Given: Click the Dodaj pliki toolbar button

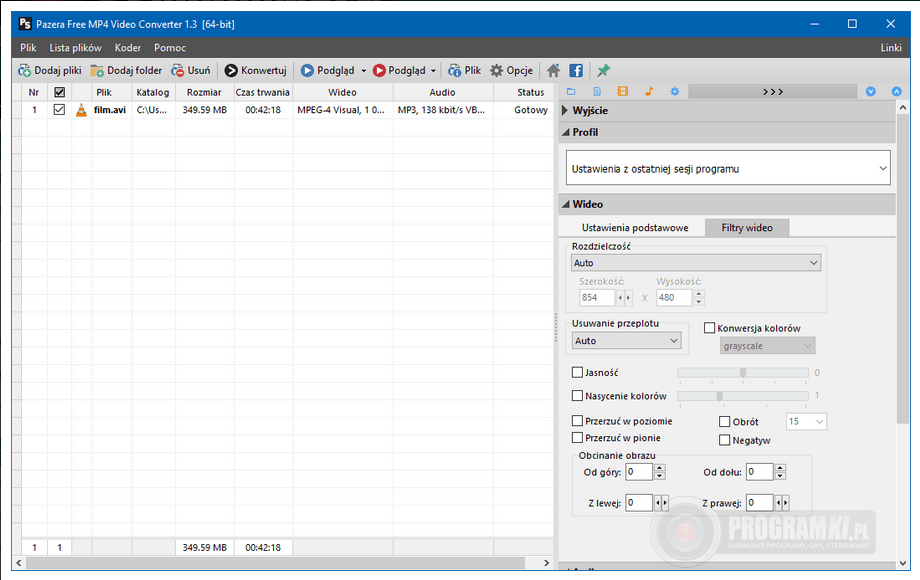Looking at the screenshot, I should (50, 70).
